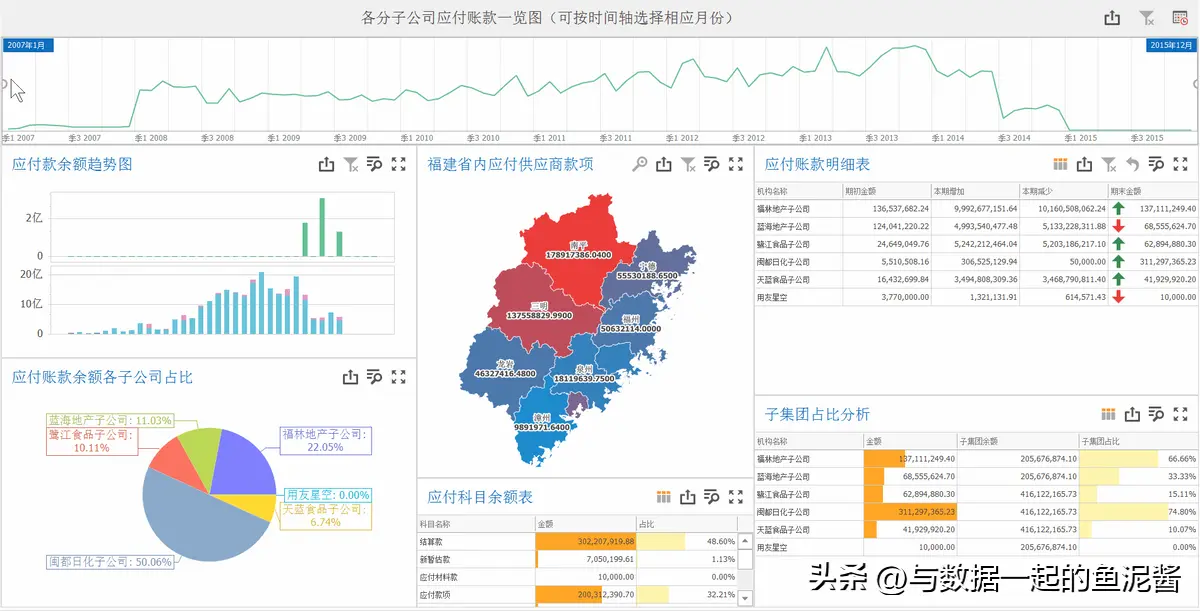Click the 2015年12月 timeline end marker
Screen dimensions: 1200x611
tap(1170, 45)
